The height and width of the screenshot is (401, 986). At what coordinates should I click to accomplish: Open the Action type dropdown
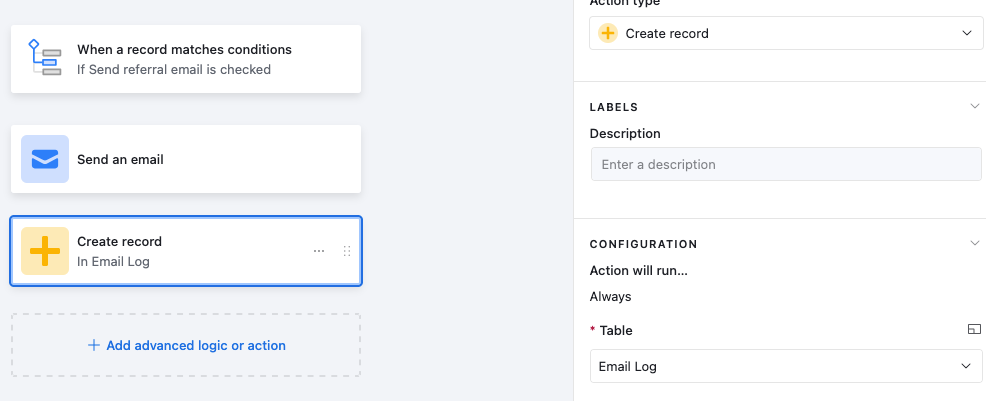(786, 33)
